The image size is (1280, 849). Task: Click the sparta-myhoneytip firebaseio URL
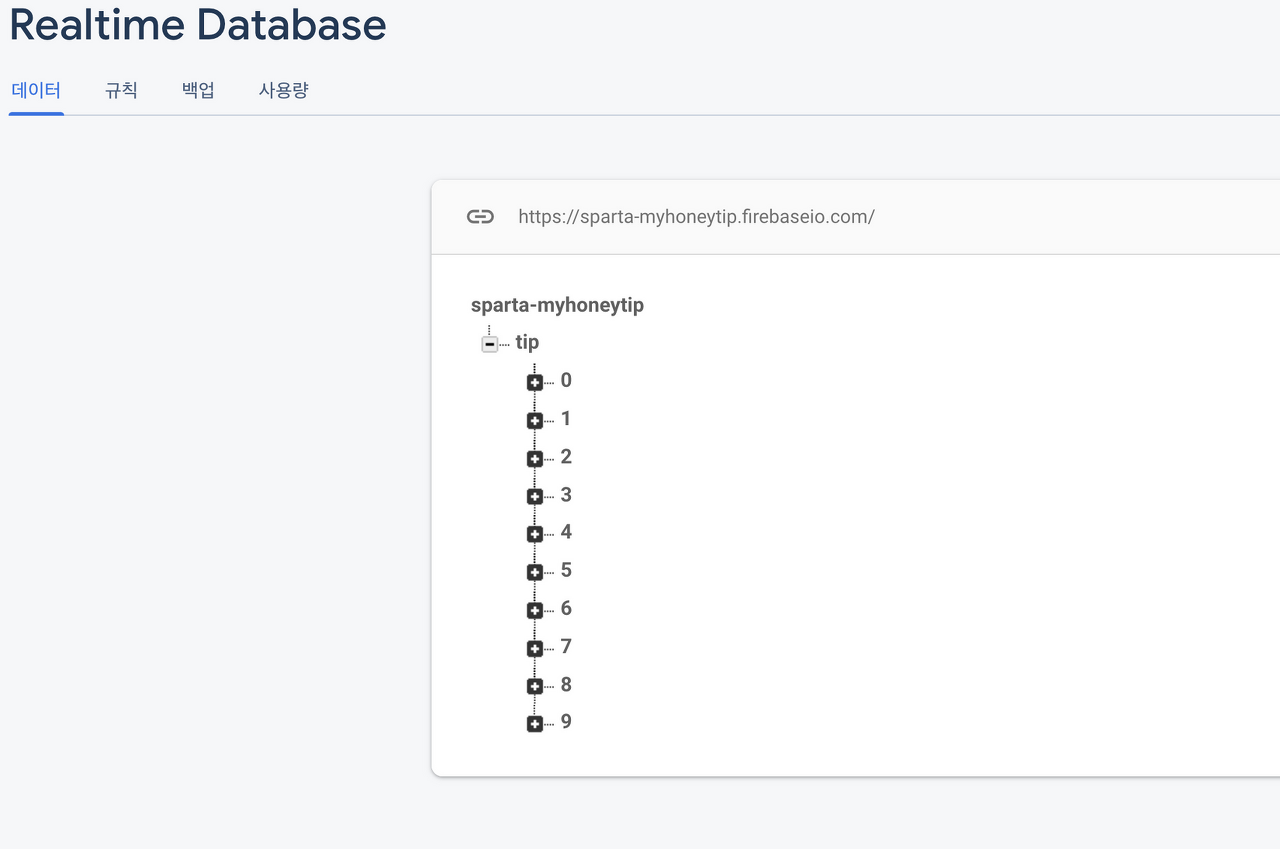pos(696,217)
